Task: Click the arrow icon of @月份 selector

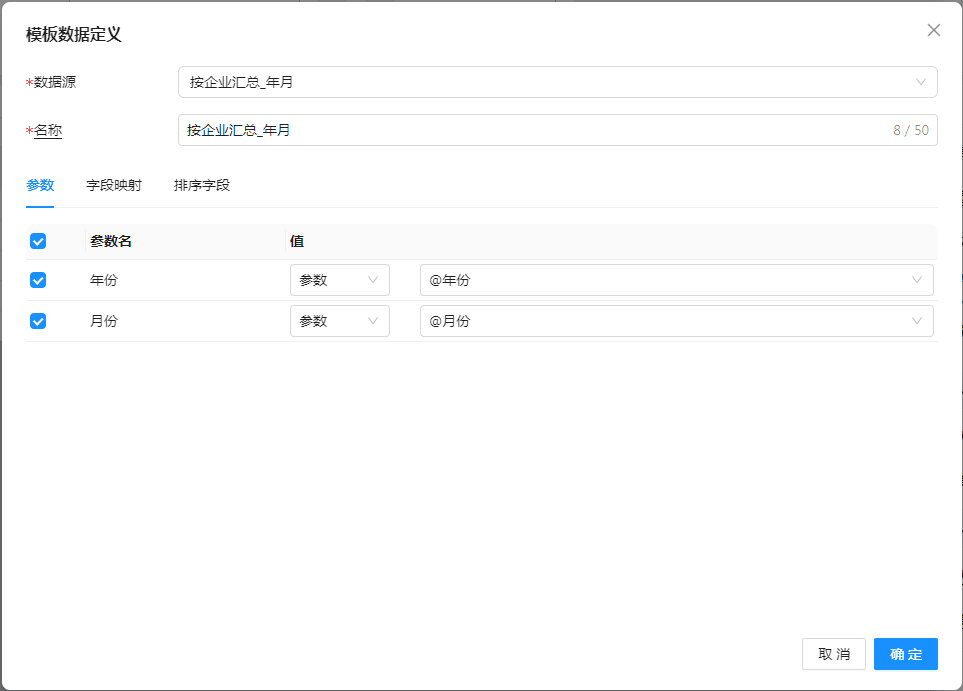Action: (x=916, y=321)
